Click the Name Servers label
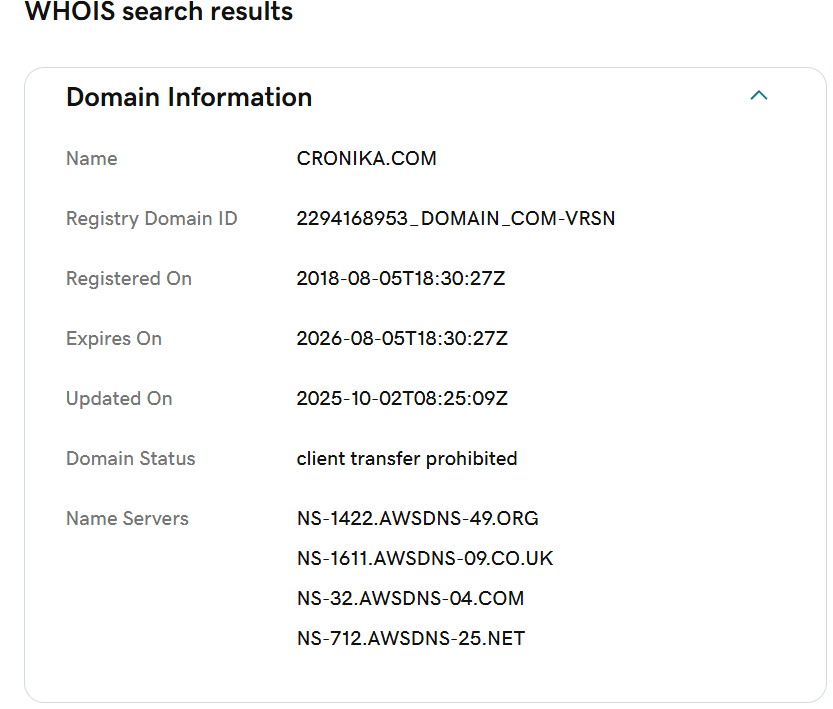This screenshot has width=833, height=709. point(127,518)
